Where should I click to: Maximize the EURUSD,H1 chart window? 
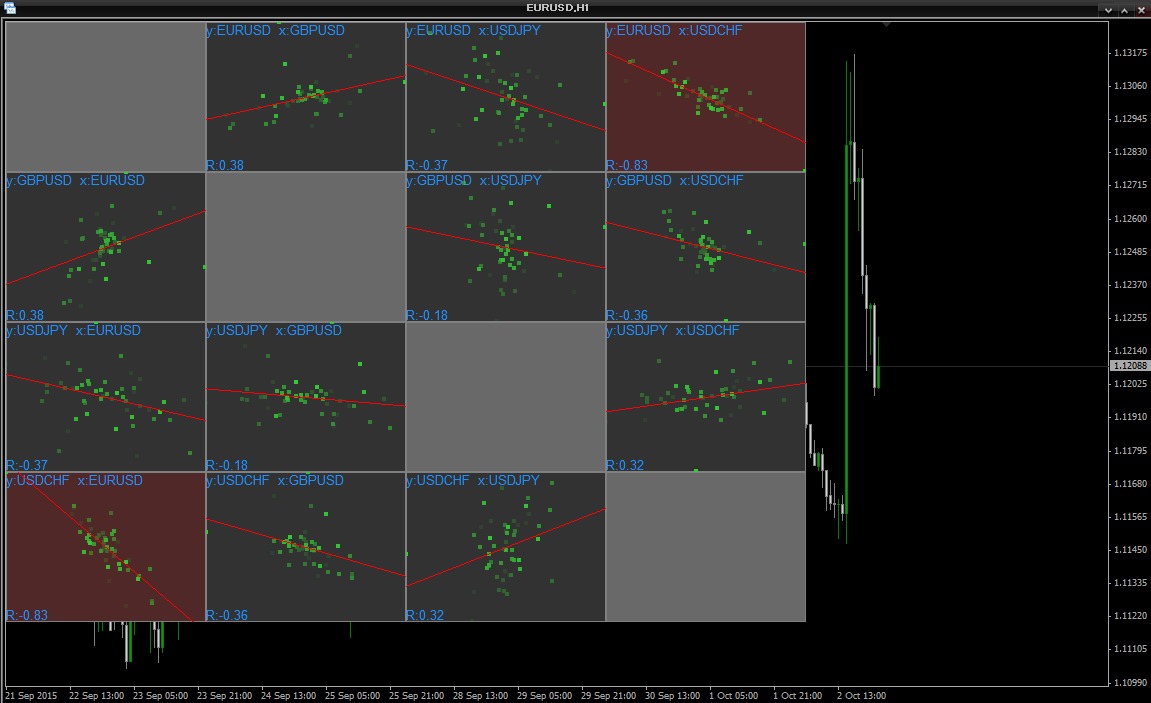pyautogui.click(x=1123, y=8)
